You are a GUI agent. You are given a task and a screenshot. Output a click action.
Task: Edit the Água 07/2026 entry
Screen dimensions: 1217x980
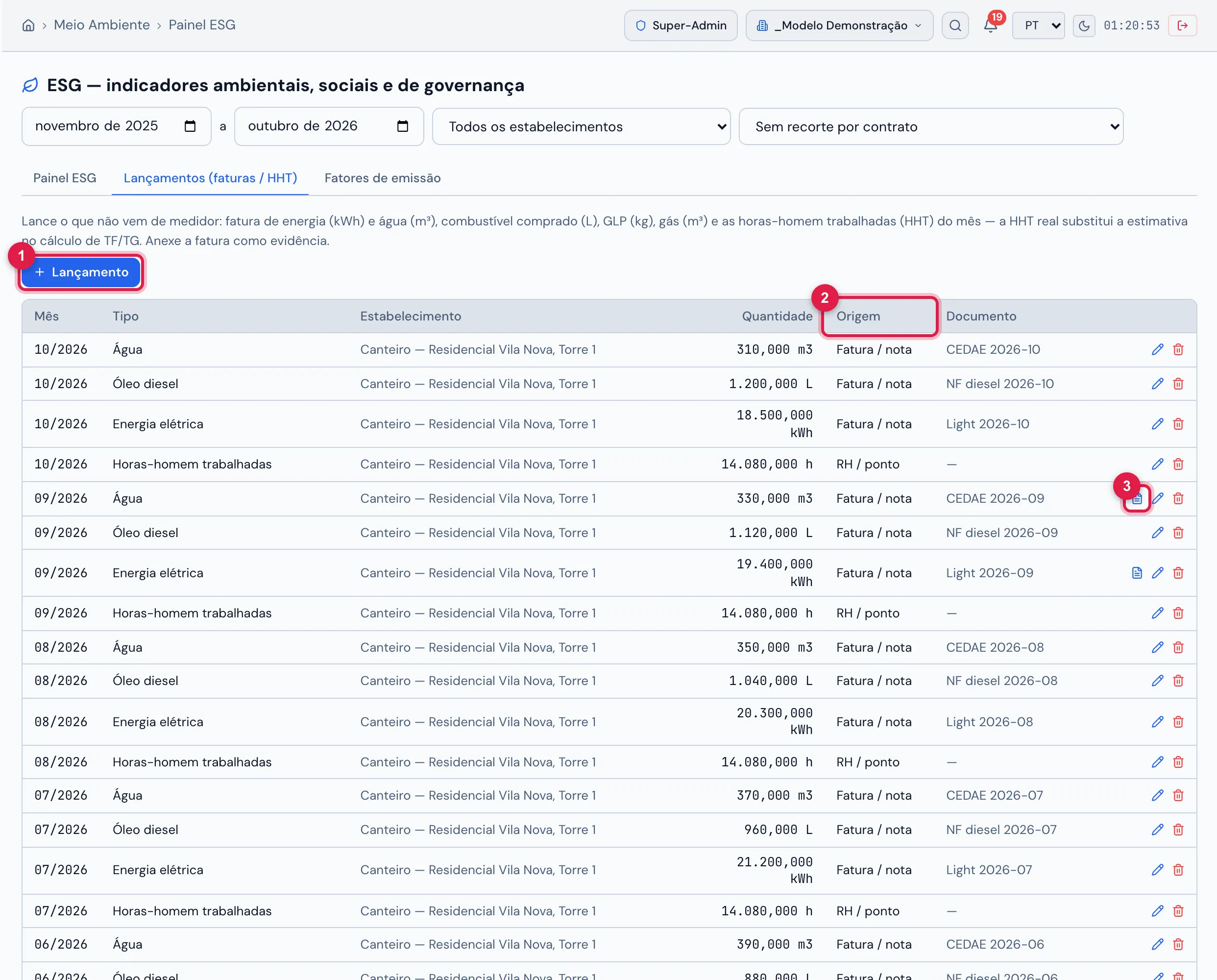coord(1157,795)
